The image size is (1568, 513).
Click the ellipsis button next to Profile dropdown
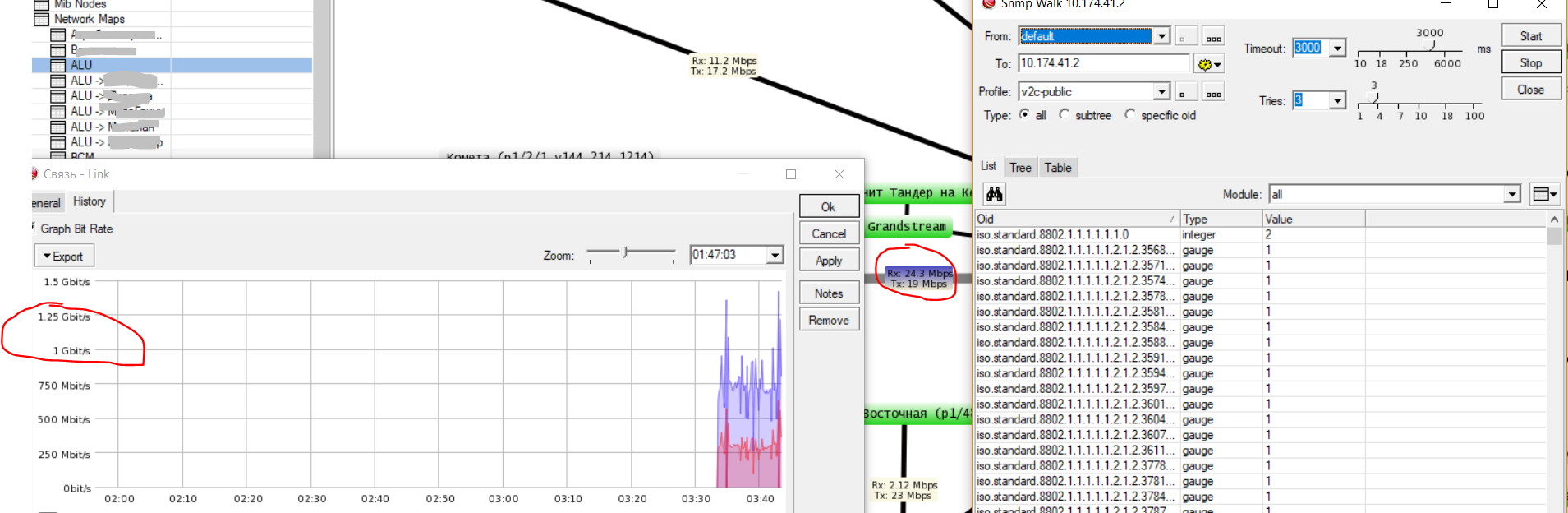[1213, 92]
